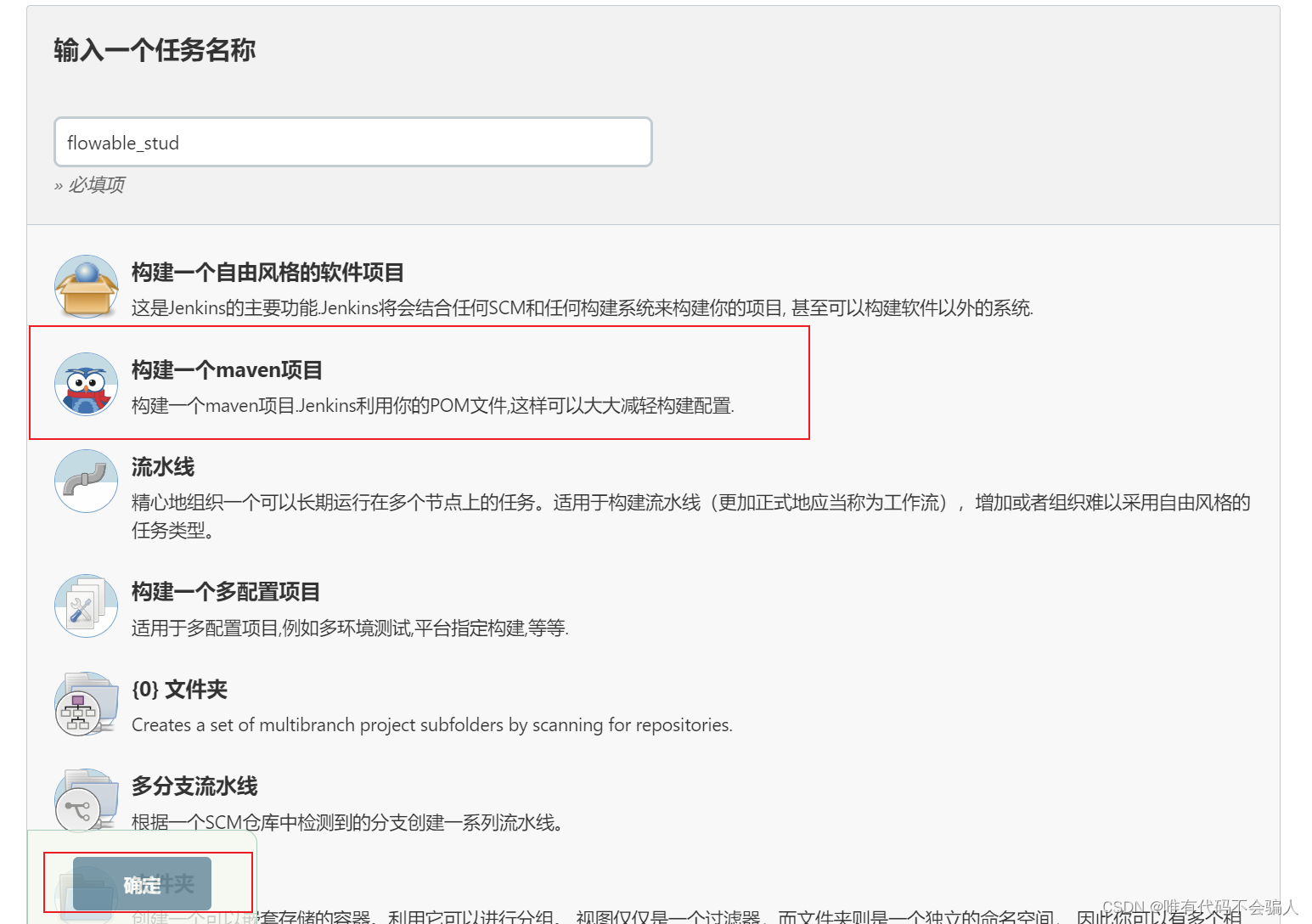Click the SCM branch detection description
Viewport: 1312px width, 924px height.
pyautogui.click(x=347, y=822)
